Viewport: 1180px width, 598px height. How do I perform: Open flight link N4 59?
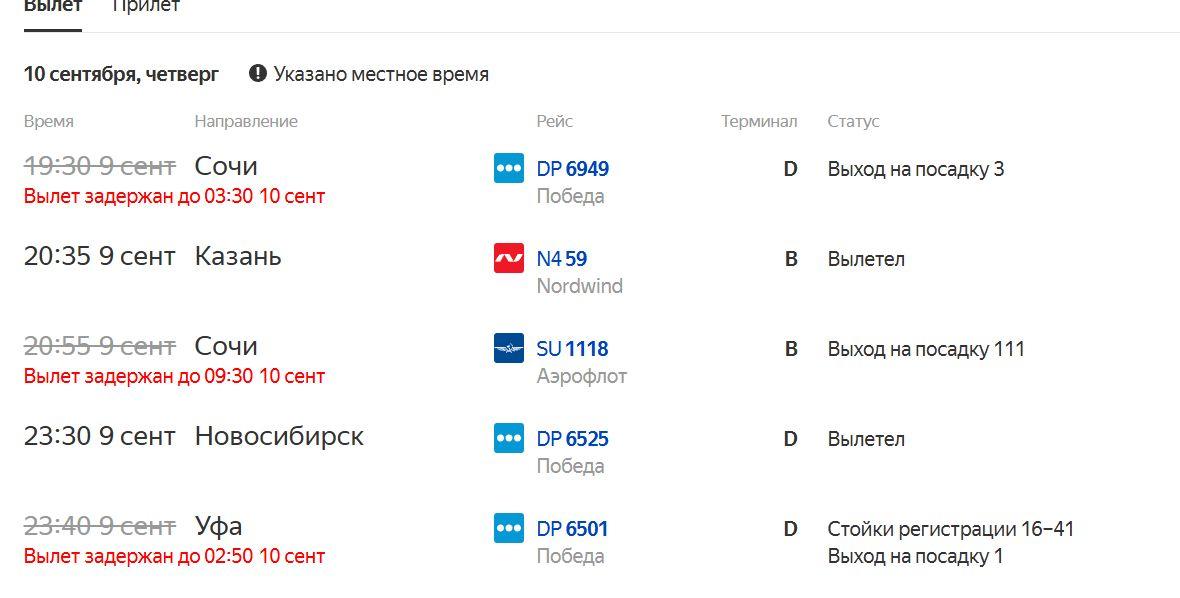point(562,259)
